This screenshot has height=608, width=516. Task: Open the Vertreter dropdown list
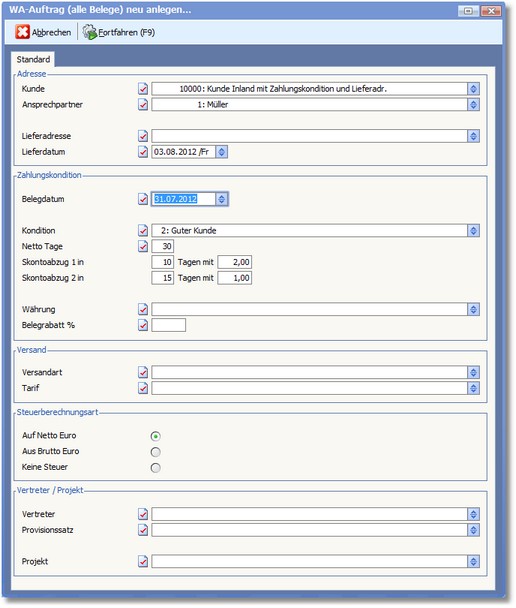pyautogui.click(x=473, y=515)
